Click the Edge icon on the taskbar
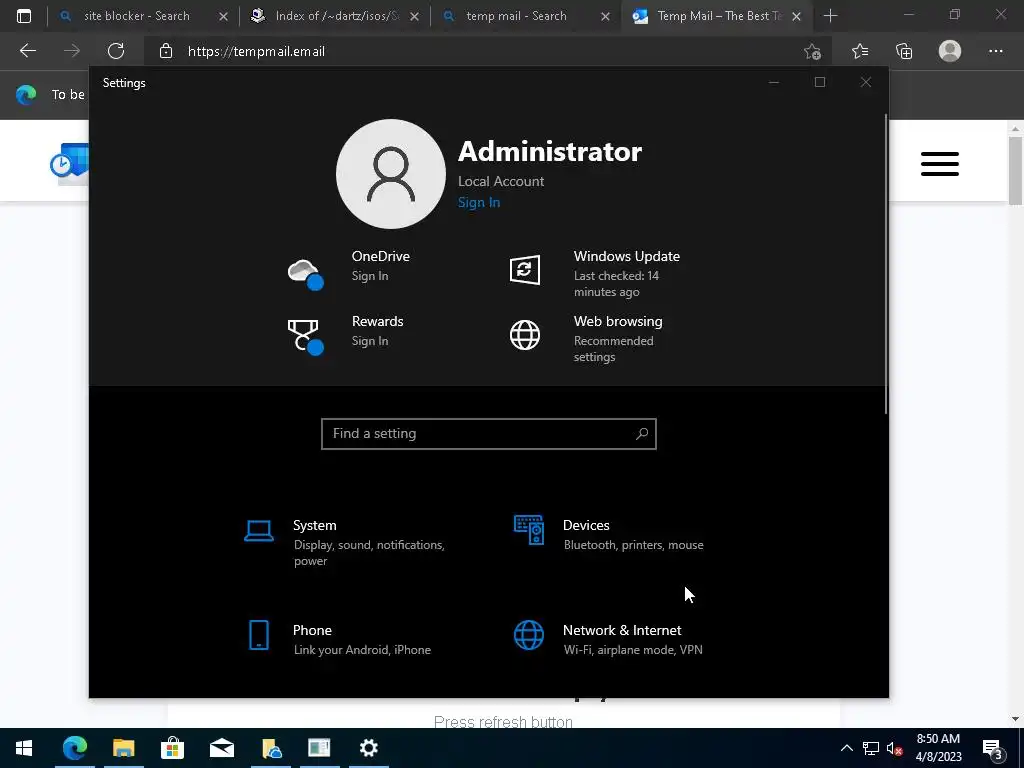Screen dimensions: 1024x768 coord(74,748)
